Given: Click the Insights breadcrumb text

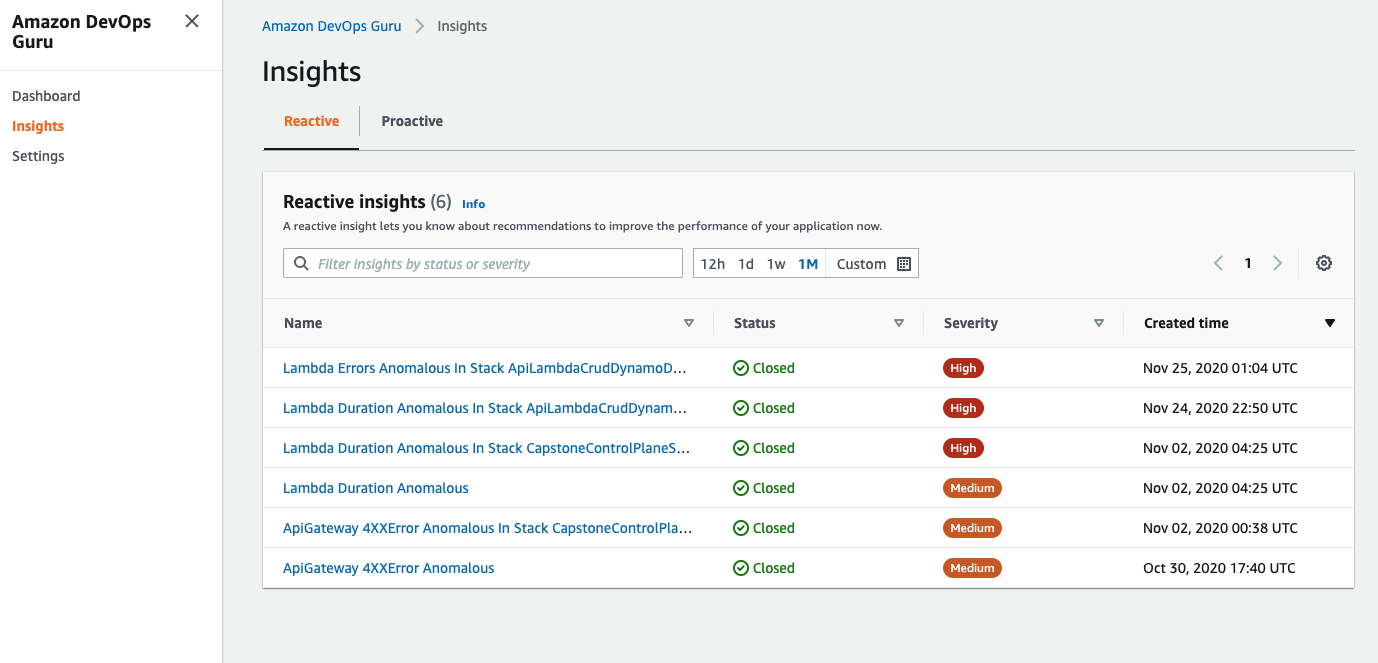Looking at the screenshot, I should [462, 26].
